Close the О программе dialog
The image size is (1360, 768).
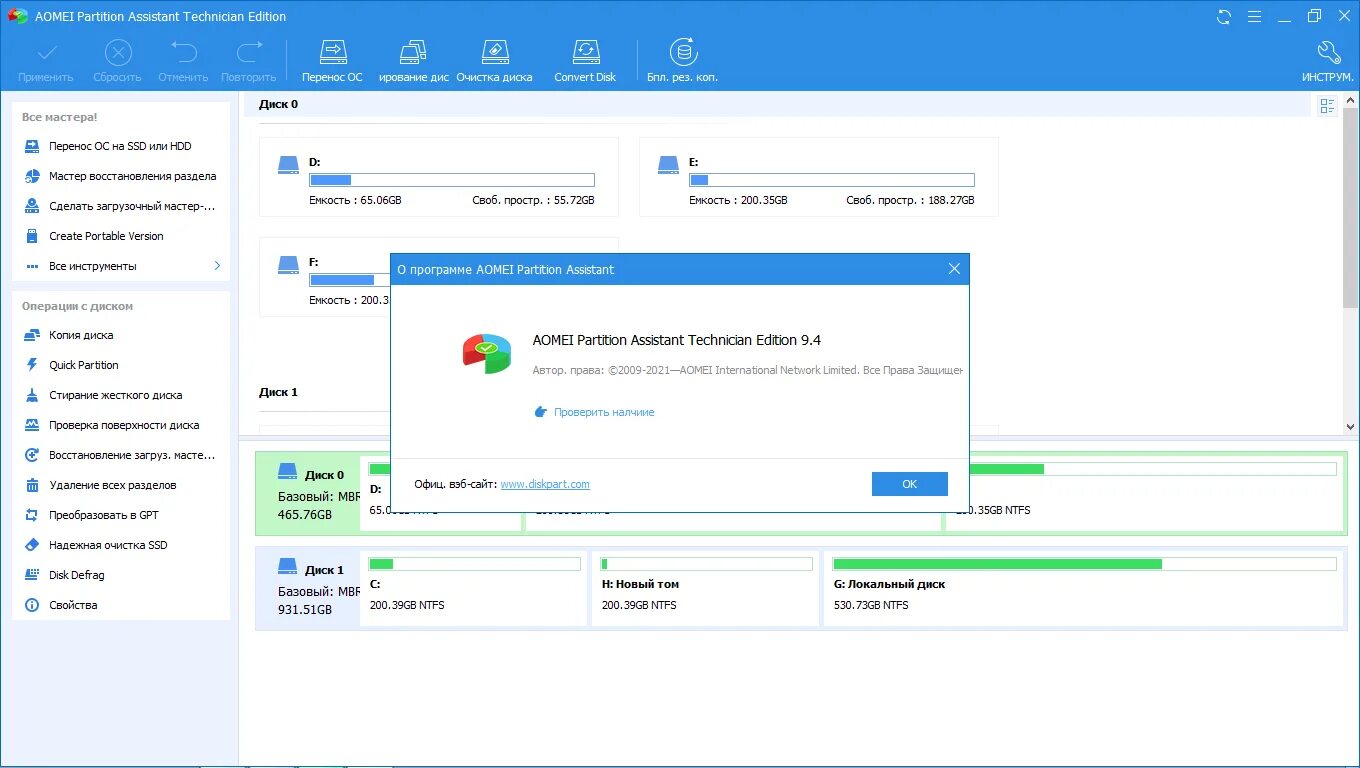[x=954, y=269]
